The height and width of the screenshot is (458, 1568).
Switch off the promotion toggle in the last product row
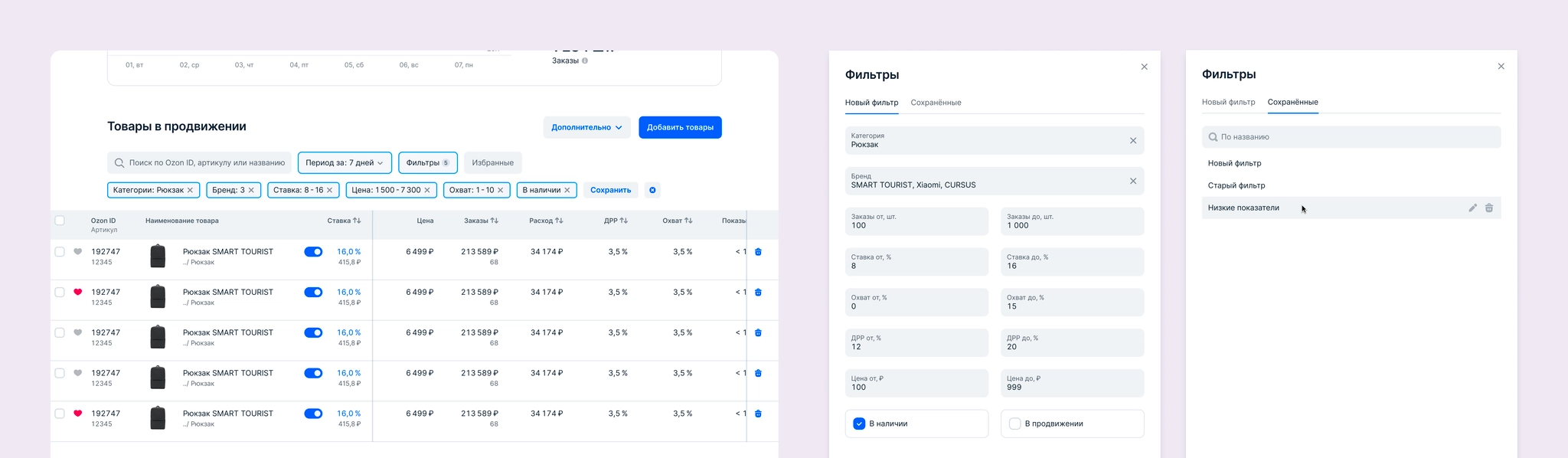(313, 414)
